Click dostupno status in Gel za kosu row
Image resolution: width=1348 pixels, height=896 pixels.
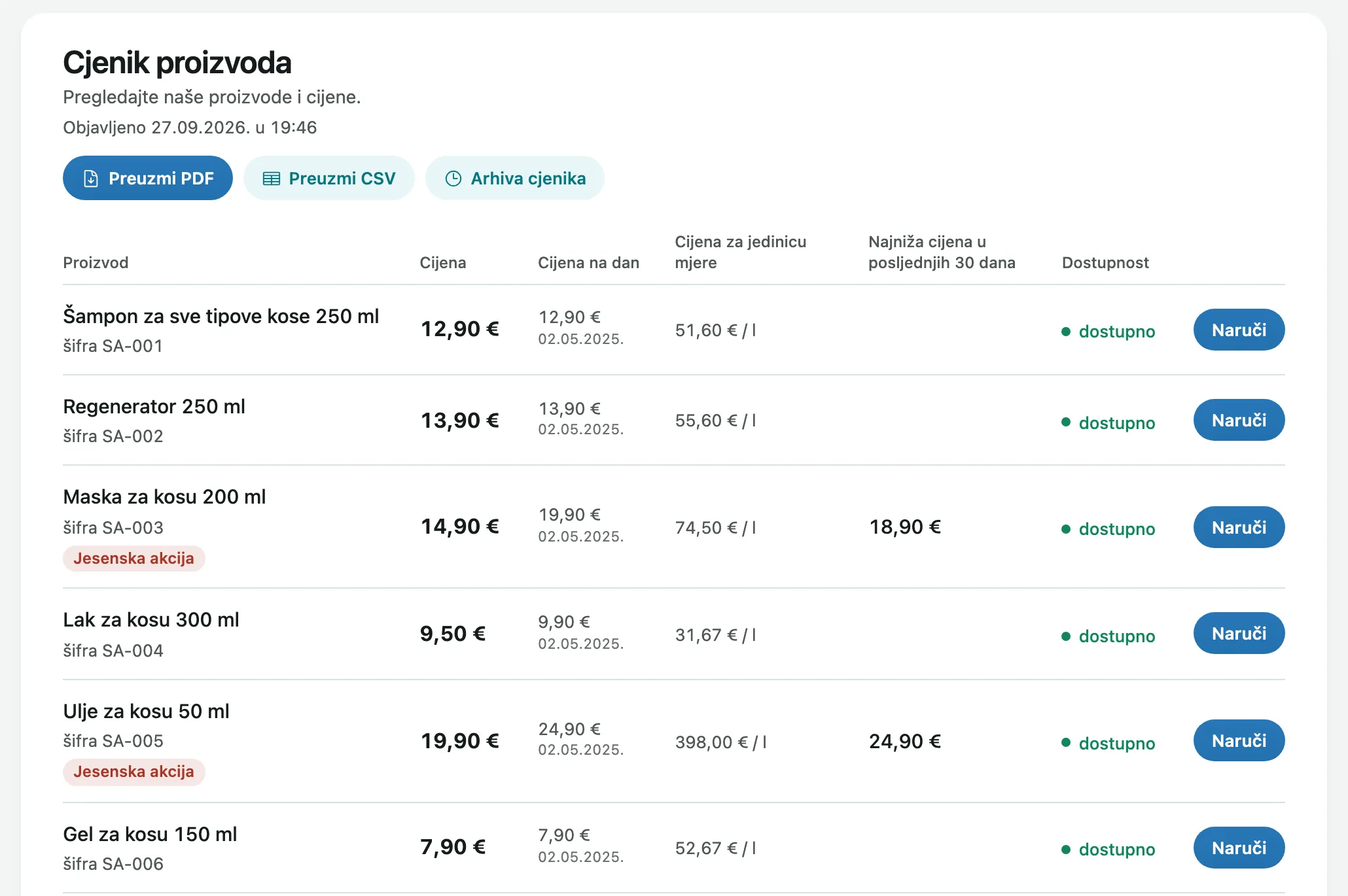tap(1109, 850)
